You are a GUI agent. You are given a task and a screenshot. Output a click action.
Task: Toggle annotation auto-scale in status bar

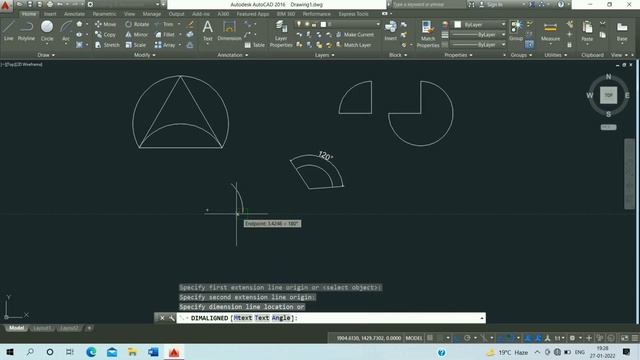(538, 338)
